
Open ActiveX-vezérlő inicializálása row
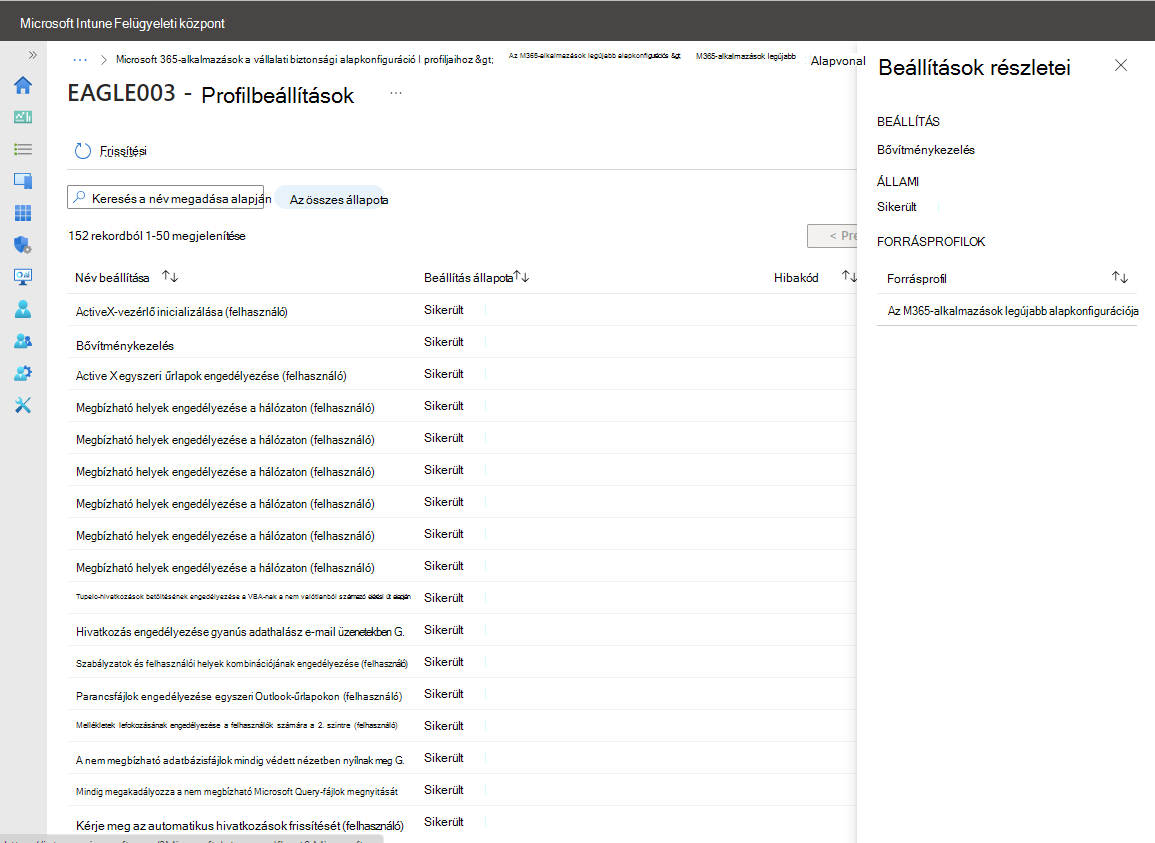click(181, 312)
